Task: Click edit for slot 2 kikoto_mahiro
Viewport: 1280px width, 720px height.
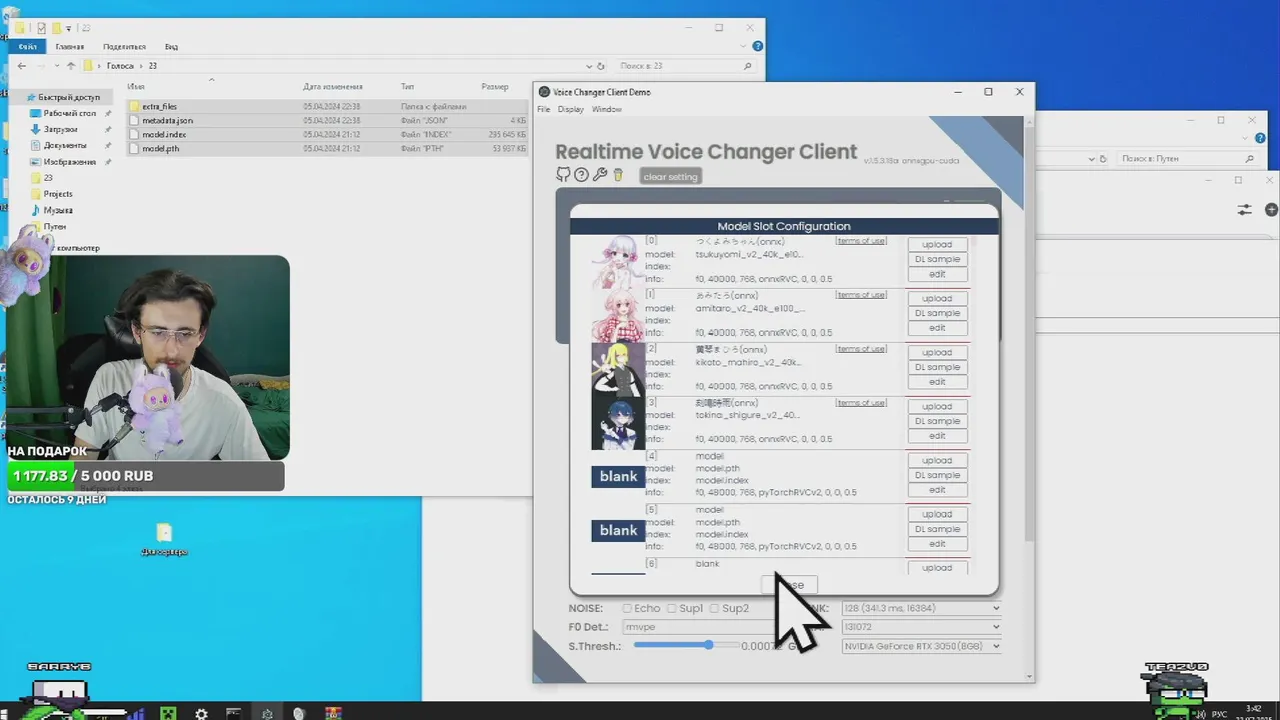Action: point(937,382)
